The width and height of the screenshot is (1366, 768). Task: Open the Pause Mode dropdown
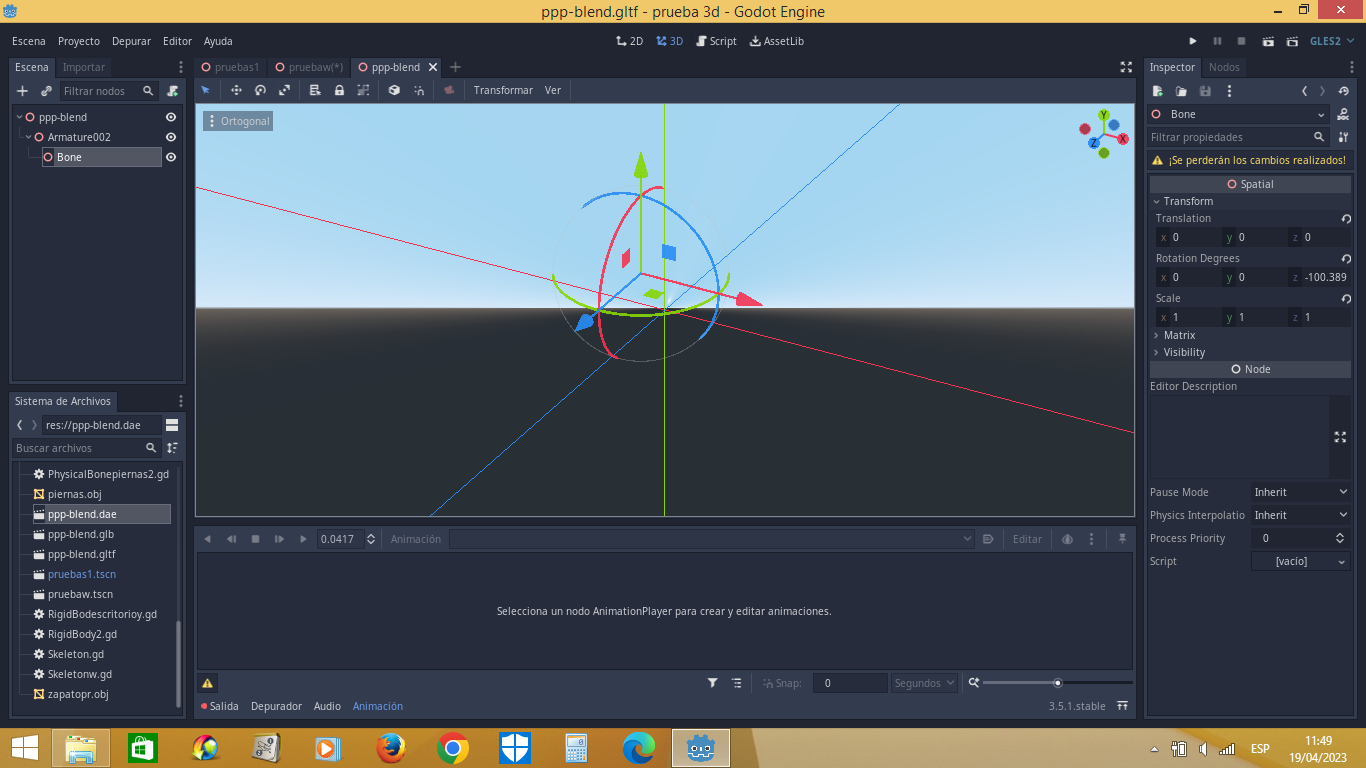point(1301,492)
